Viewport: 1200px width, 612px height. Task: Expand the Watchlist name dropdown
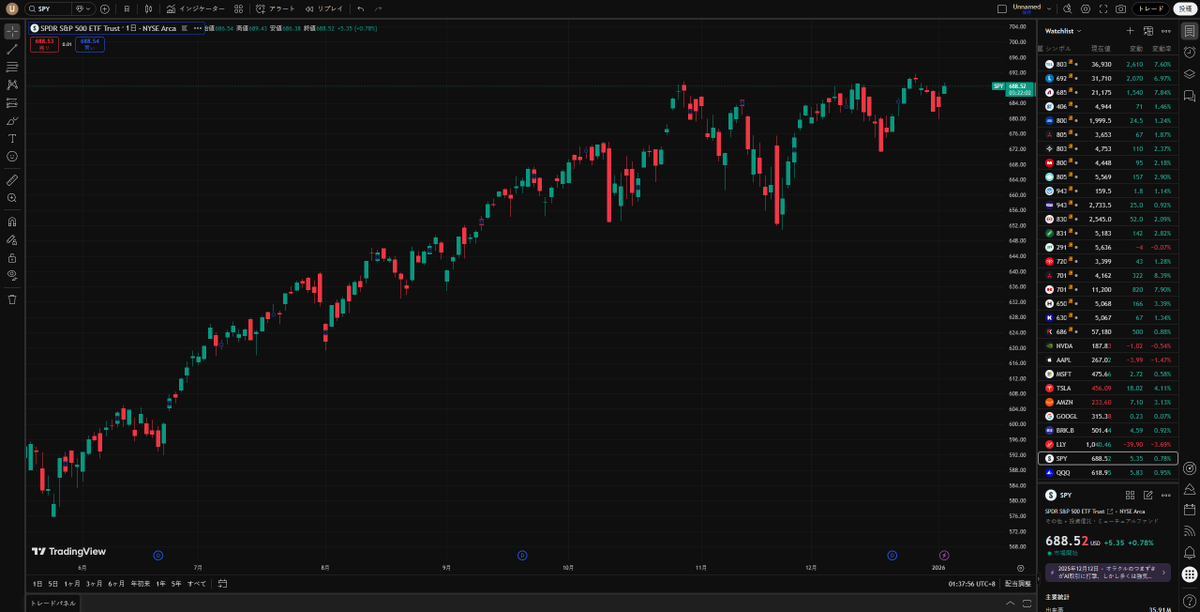pyautogui.click(x=1063, y=31)
